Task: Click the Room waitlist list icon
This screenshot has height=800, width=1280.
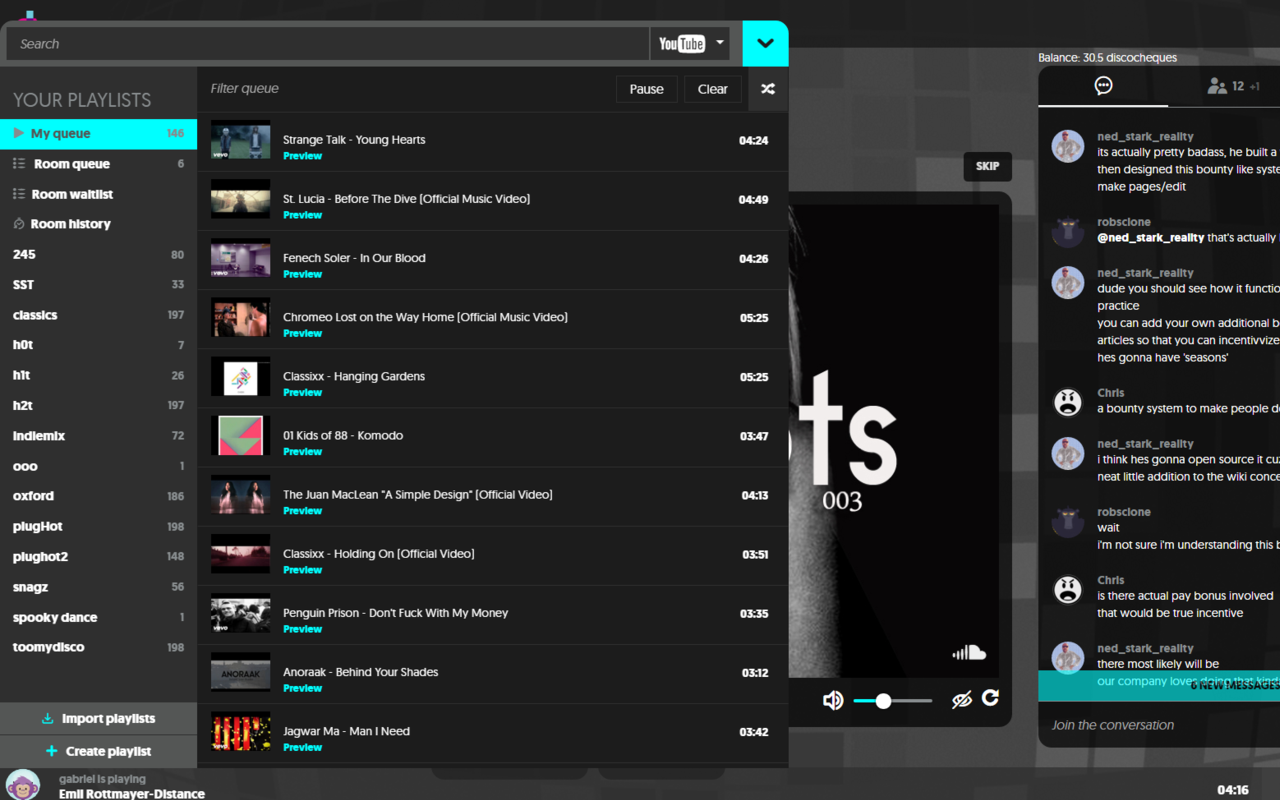Action: [x=19, y=194]
